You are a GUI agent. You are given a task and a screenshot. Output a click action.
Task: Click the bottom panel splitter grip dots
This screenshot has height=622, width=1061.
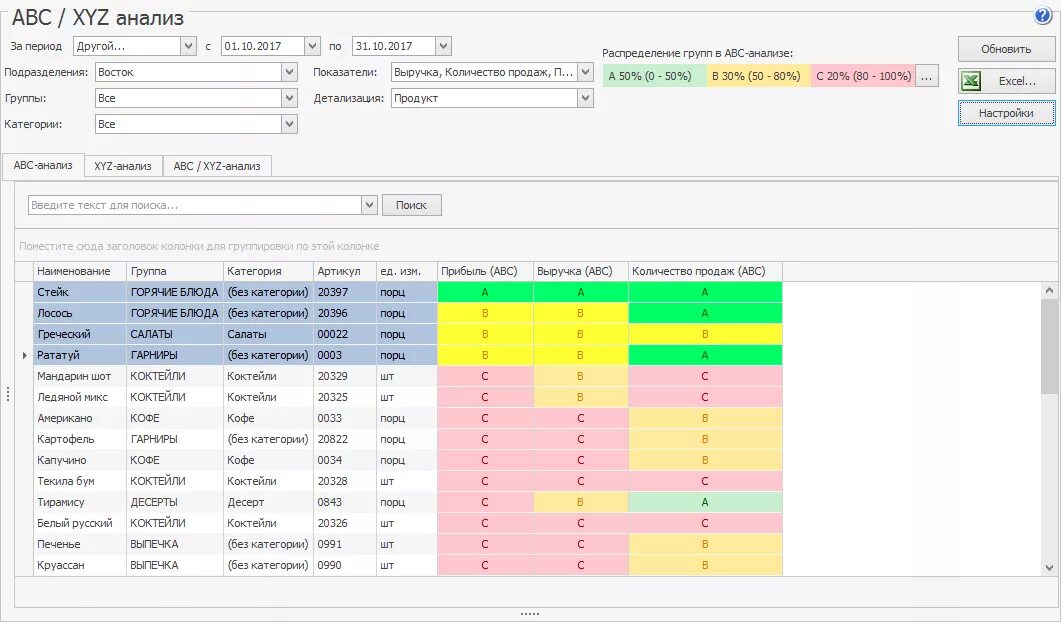(x=530, y=614)
